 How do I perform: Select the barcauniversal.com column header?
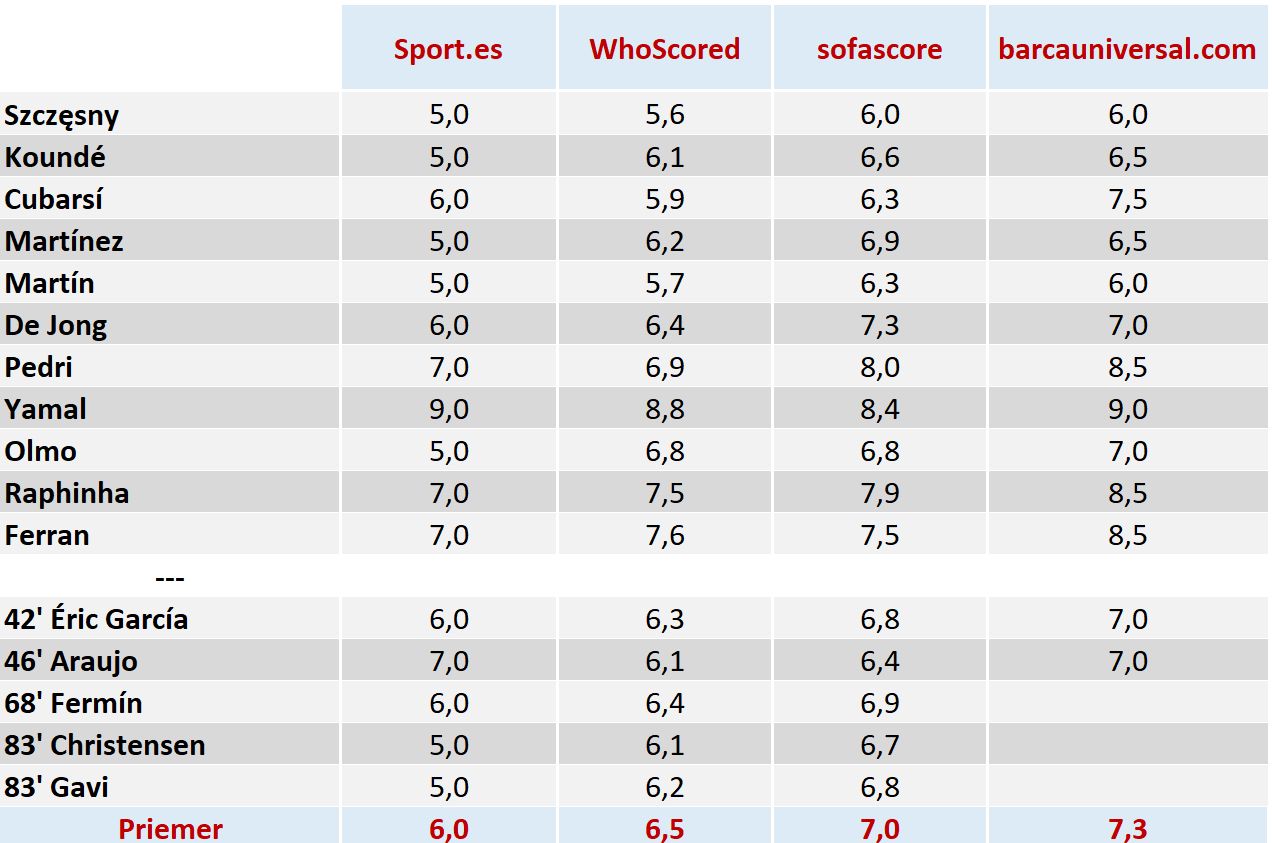click(x=1127, y=50)
